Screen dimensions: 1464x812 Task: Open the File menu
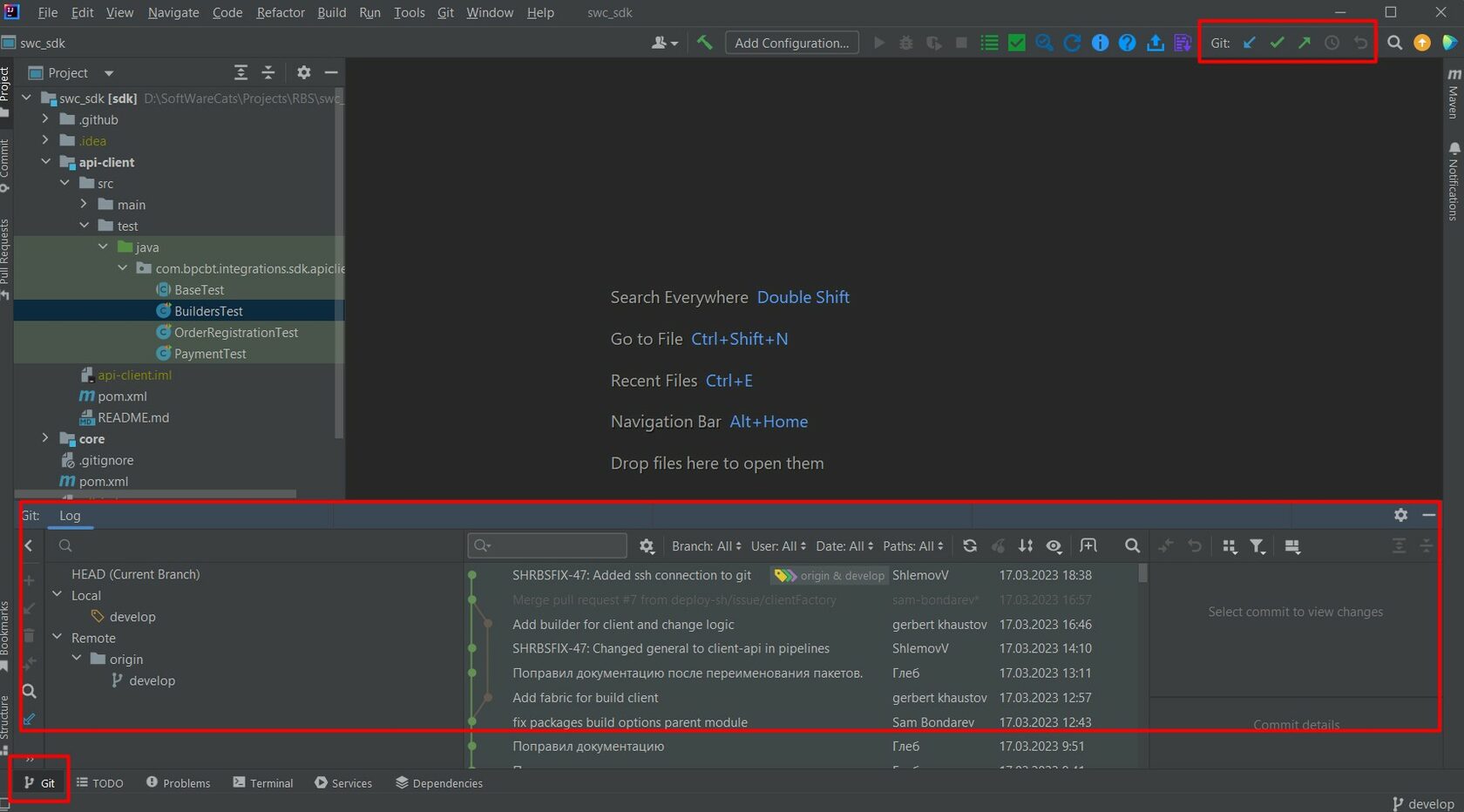[48, 12]
